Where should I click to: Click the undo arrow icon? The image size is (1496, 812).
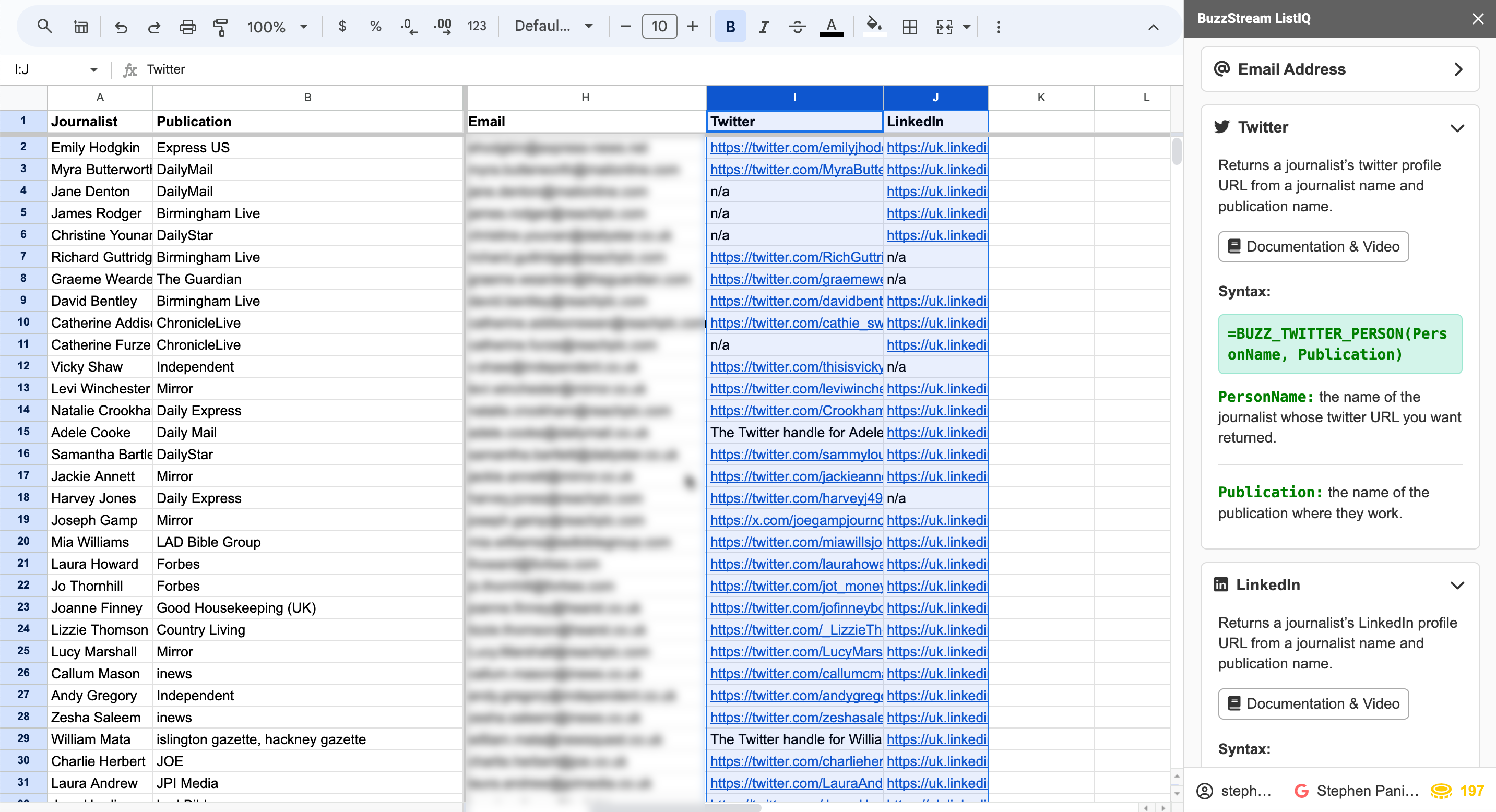tap(121, 27)
